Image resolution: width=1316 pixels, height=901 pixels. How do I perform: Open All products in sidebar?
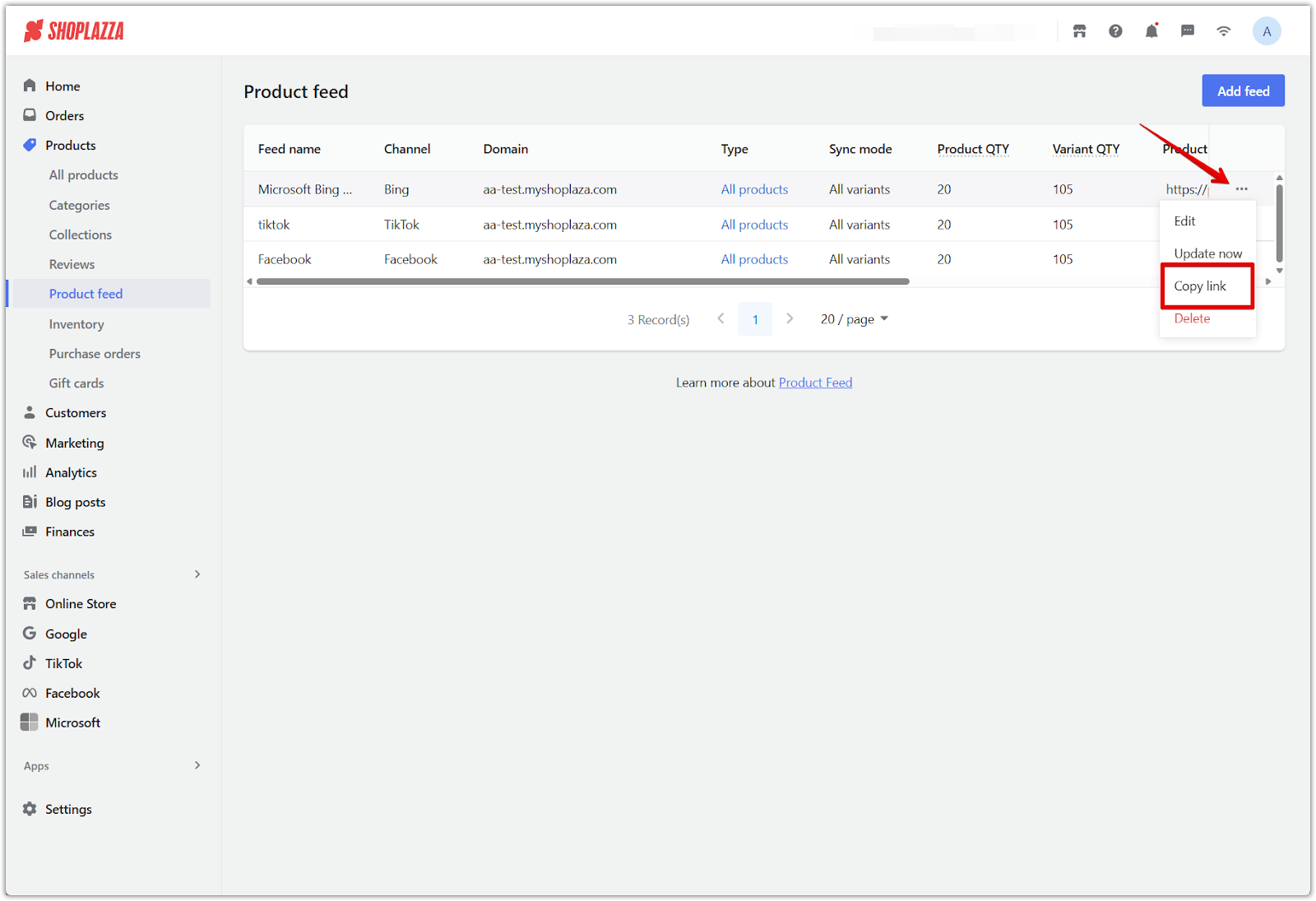84,174
